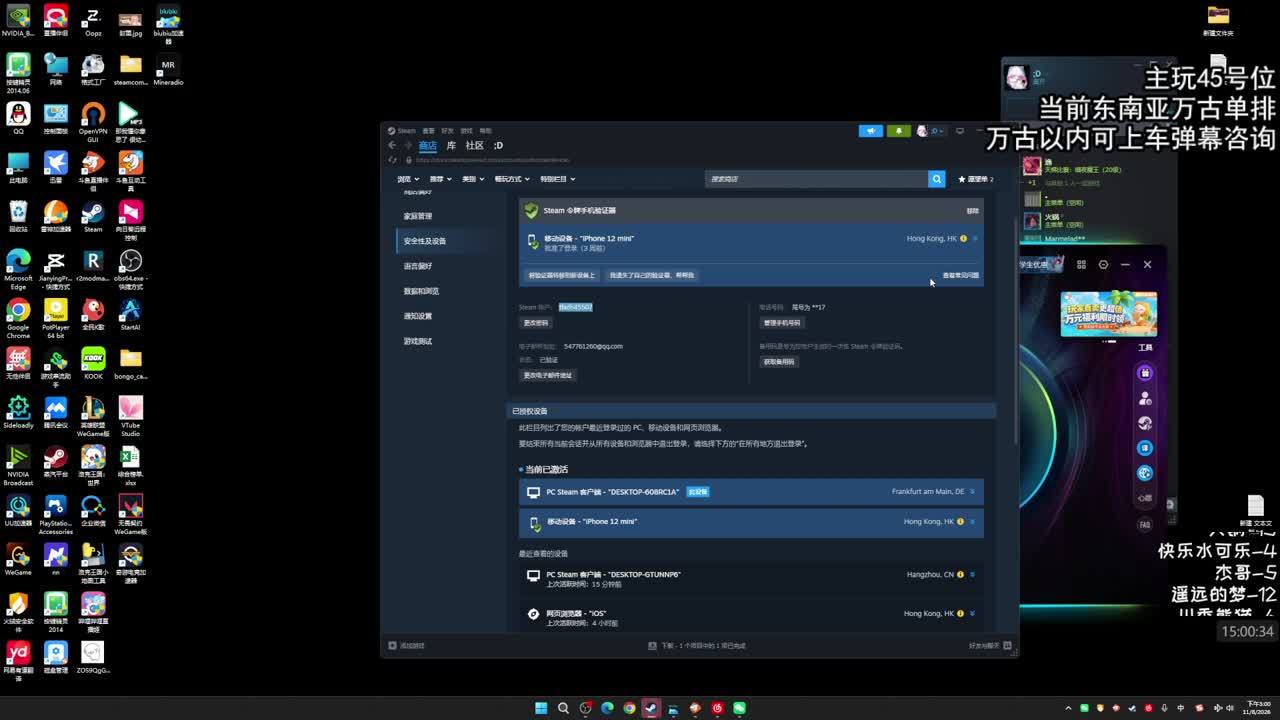Open the Mineradio desktop shortcut
This screenshot has width=1280, height=720.
(x=168, y=70)
